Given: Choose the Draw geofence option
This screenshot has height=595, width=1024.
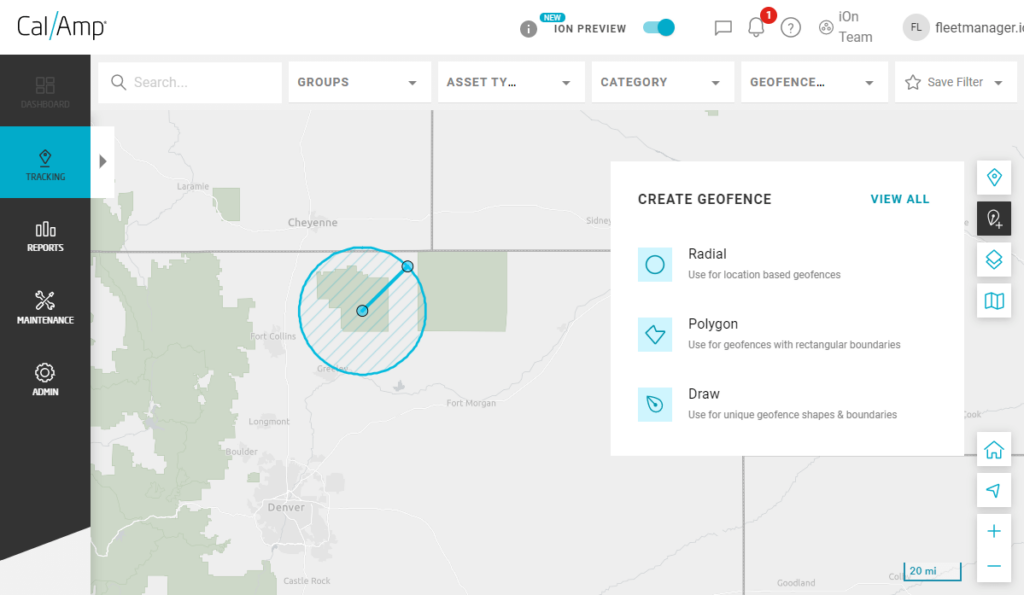Looking at the screenshot, I should (655, 404).
